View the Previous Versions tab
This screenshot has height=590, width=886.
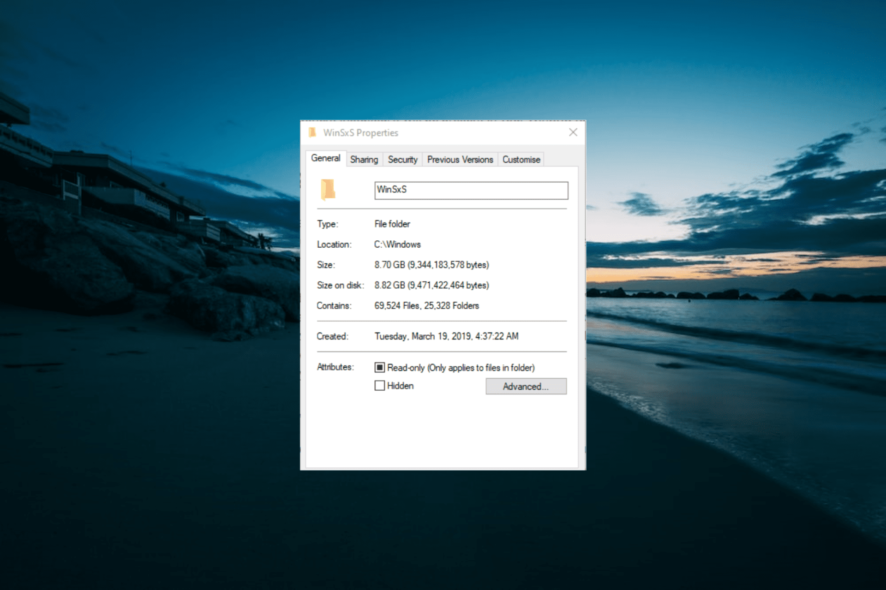point(459,158)
